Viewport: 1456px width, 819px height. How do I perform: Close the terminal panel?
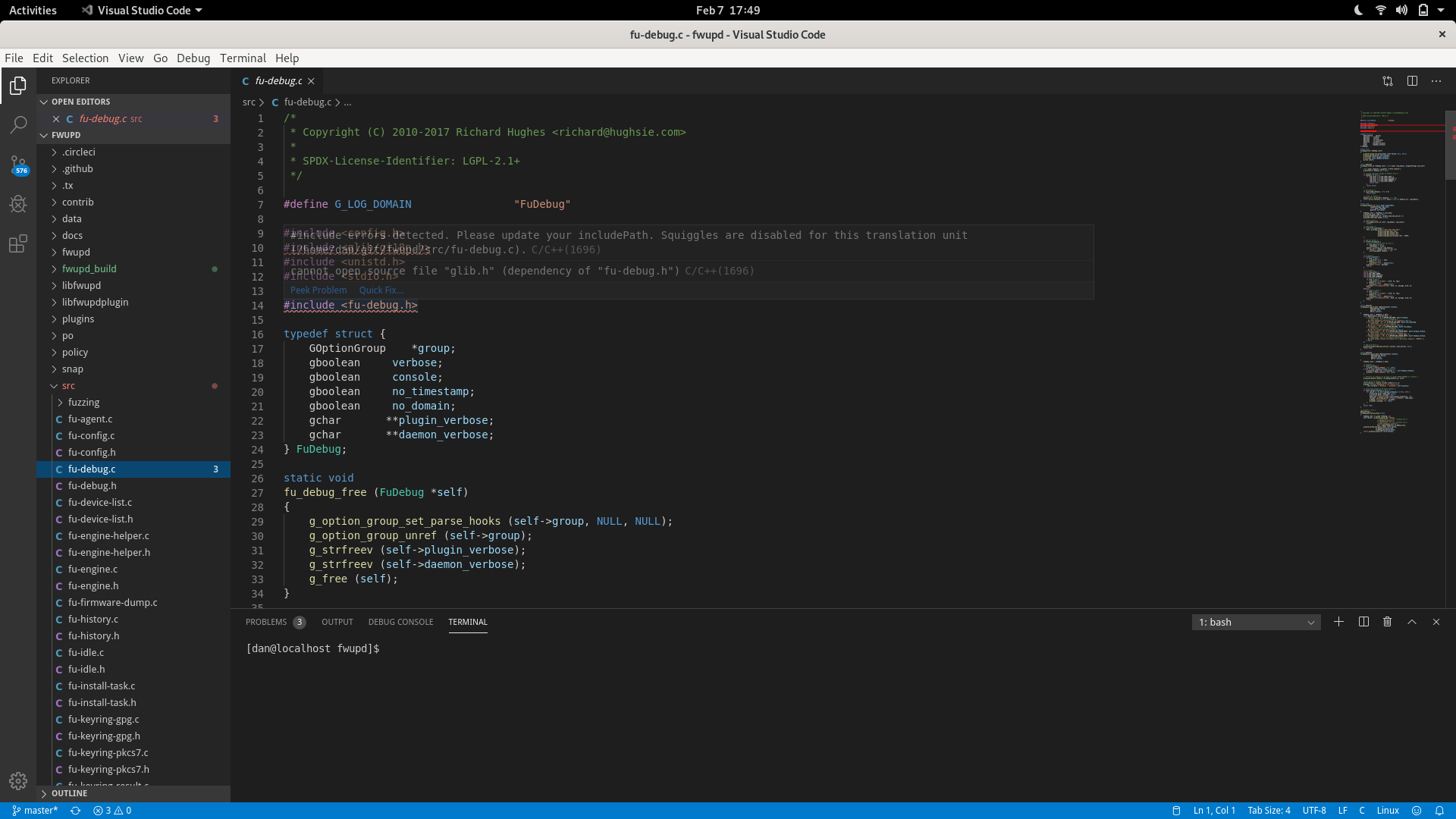click(x=1436, y=622)
